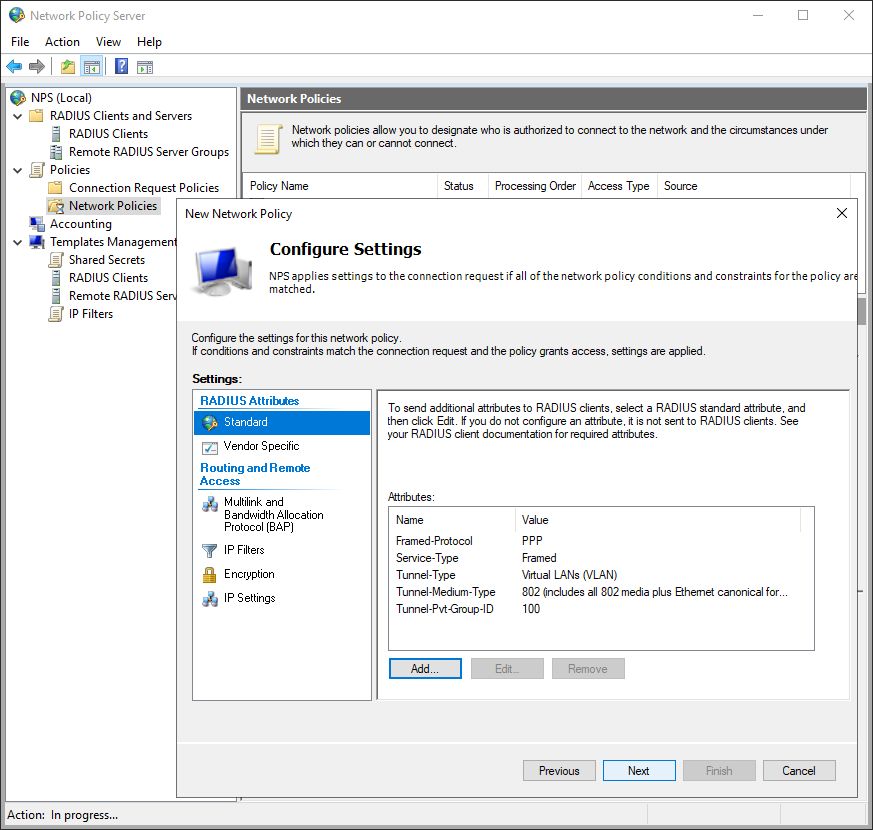Viewport: 873px width, 830px height.
Task: Click the Source column header
Action: [x=754, y=186]
